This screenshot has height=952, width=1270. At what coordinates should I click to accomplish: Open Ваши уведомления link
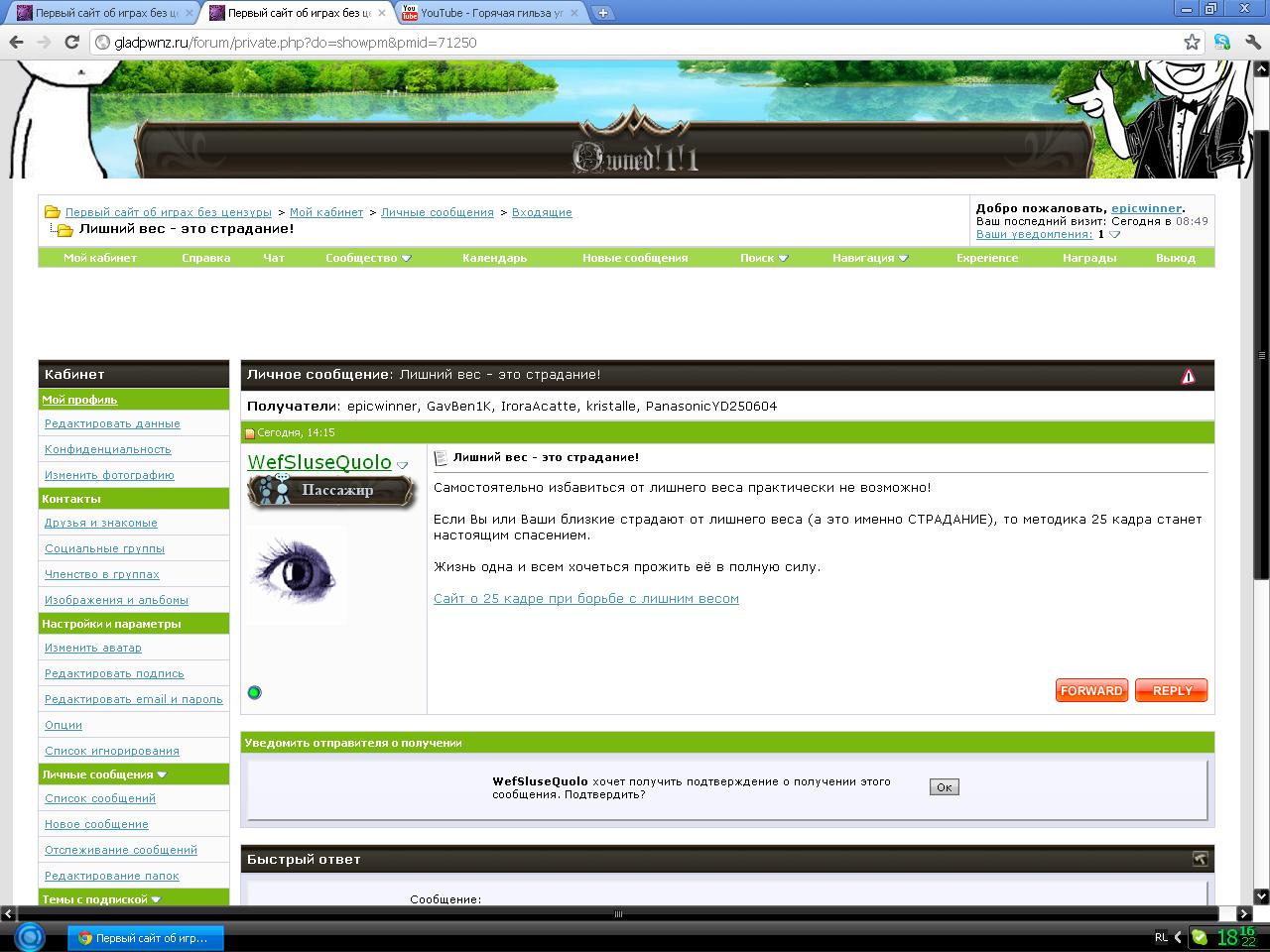[1034, 235]
